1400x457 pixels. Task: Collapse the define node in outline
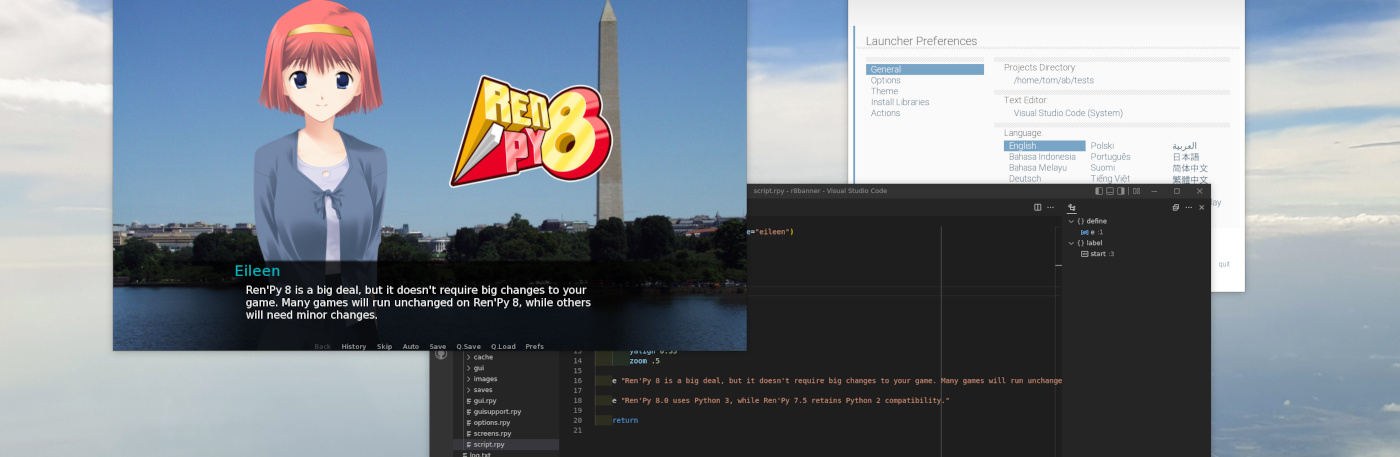click(1071, 221)
